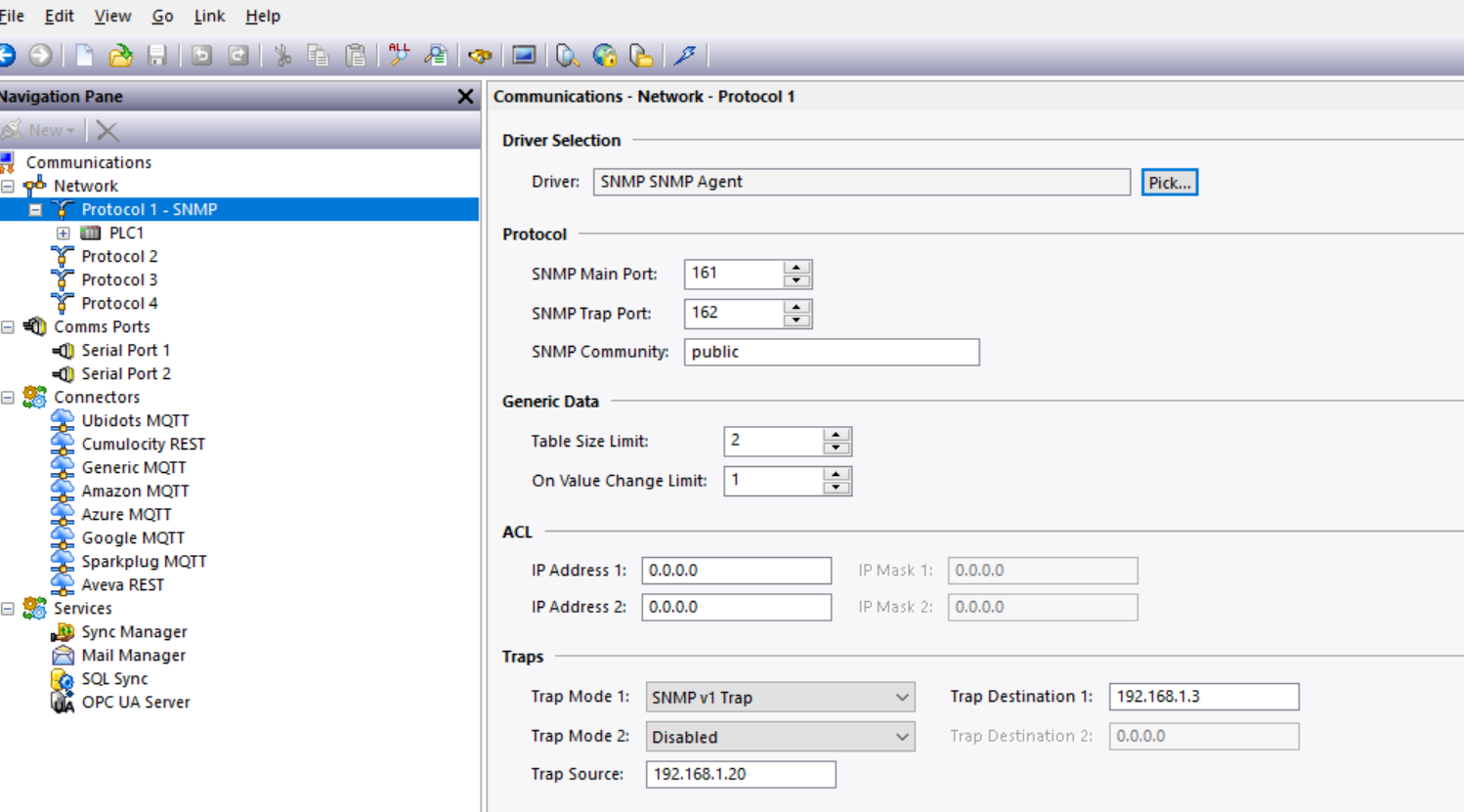This screenshot has width=1464, height=812.
Task: Open the Go menu
Action: [x=162, y=16]
